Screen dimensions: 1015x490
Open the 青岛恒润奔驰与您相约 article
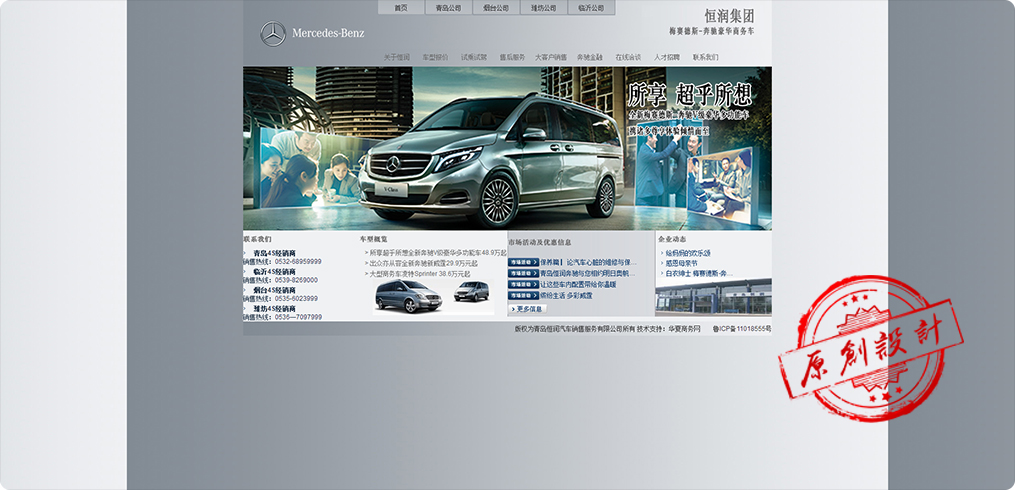tap(588, 274)
